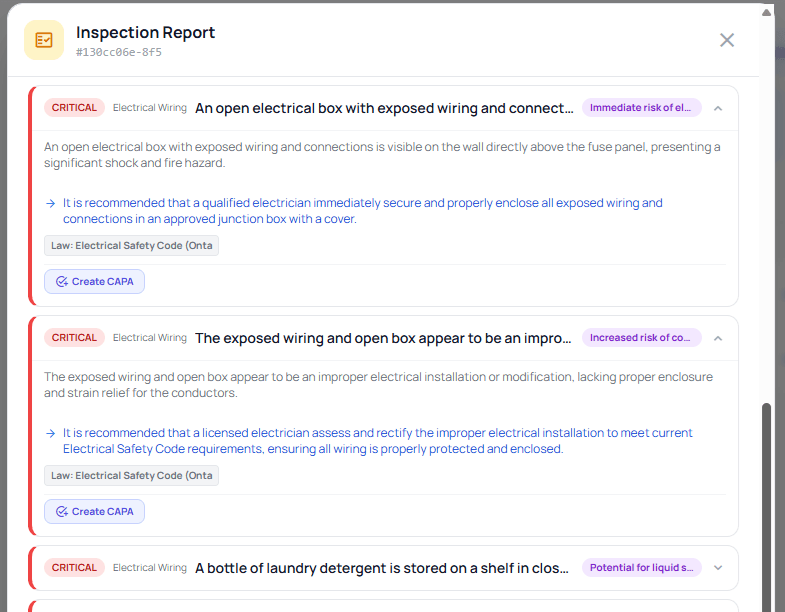Click the qualified electrician recommendation text
The height and width of the screenshot is (612, 785).
coord(362,211)
